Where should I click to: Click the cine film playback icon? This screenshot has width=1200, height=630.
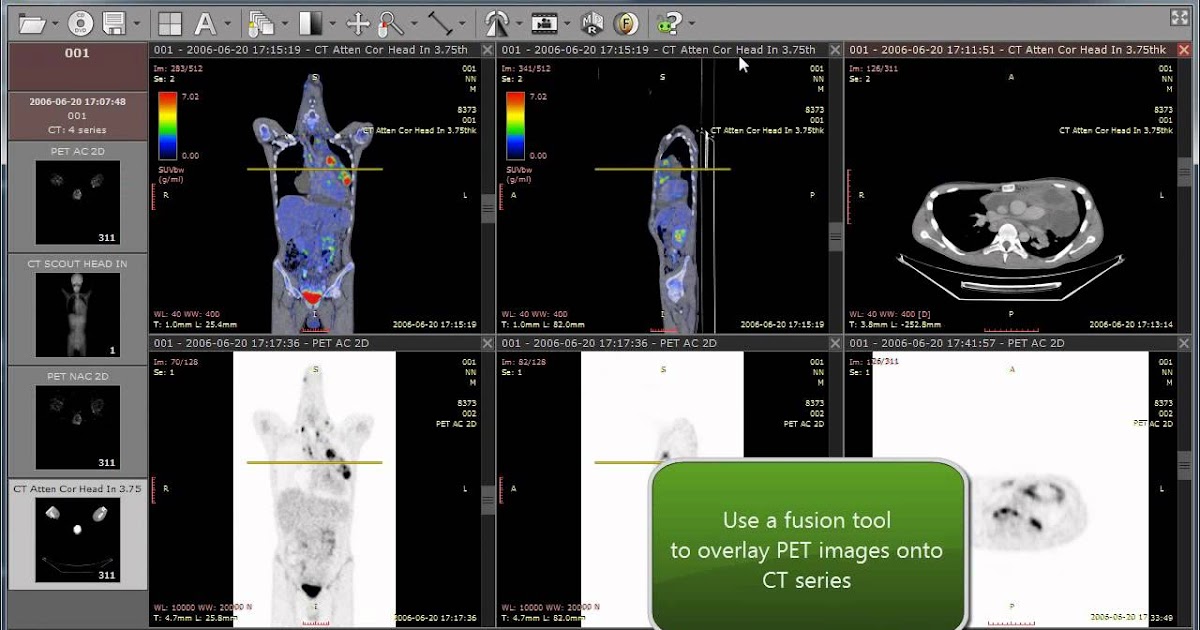[545, 22]
